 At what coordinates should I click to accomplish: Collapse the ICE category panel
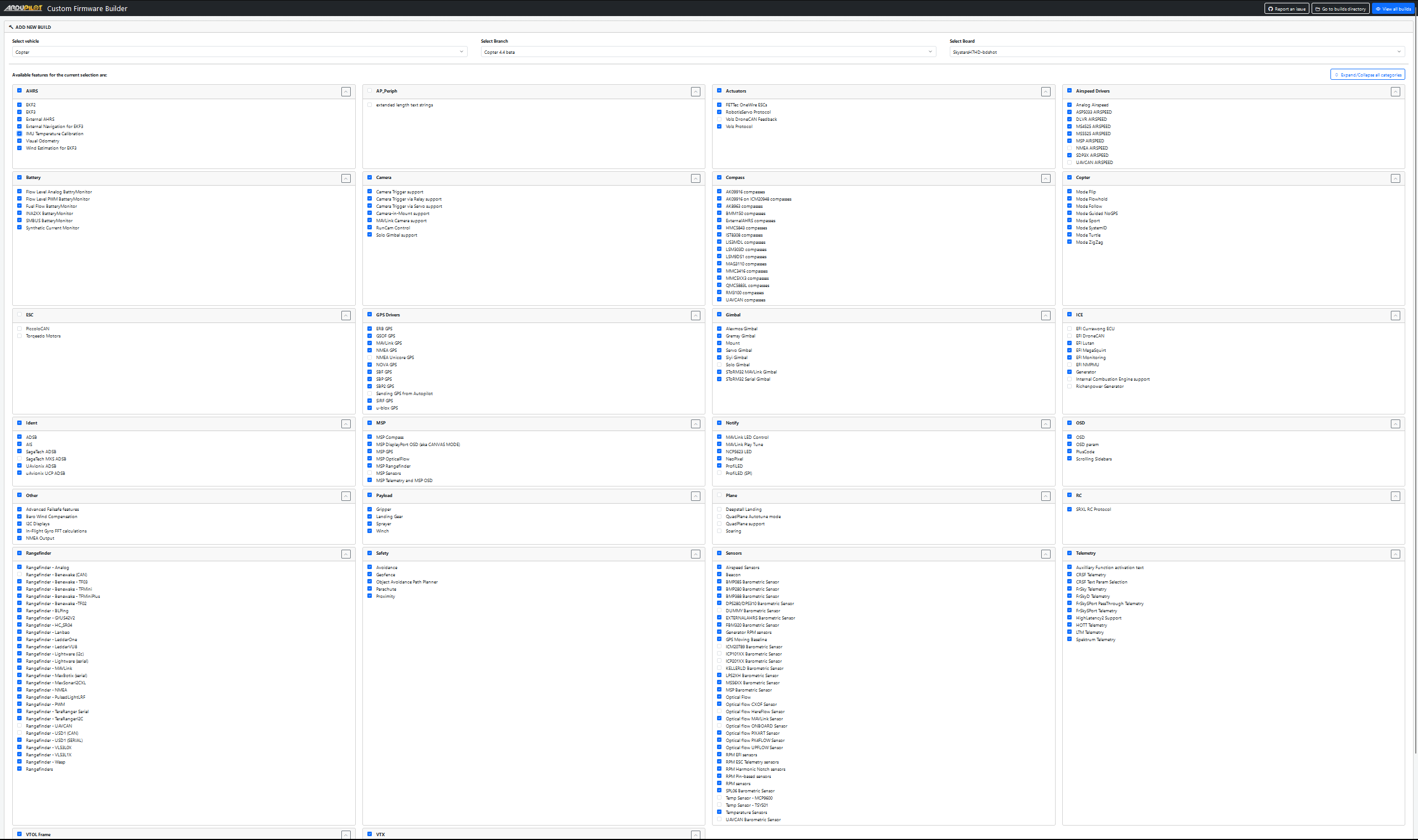coord(1395,315)
